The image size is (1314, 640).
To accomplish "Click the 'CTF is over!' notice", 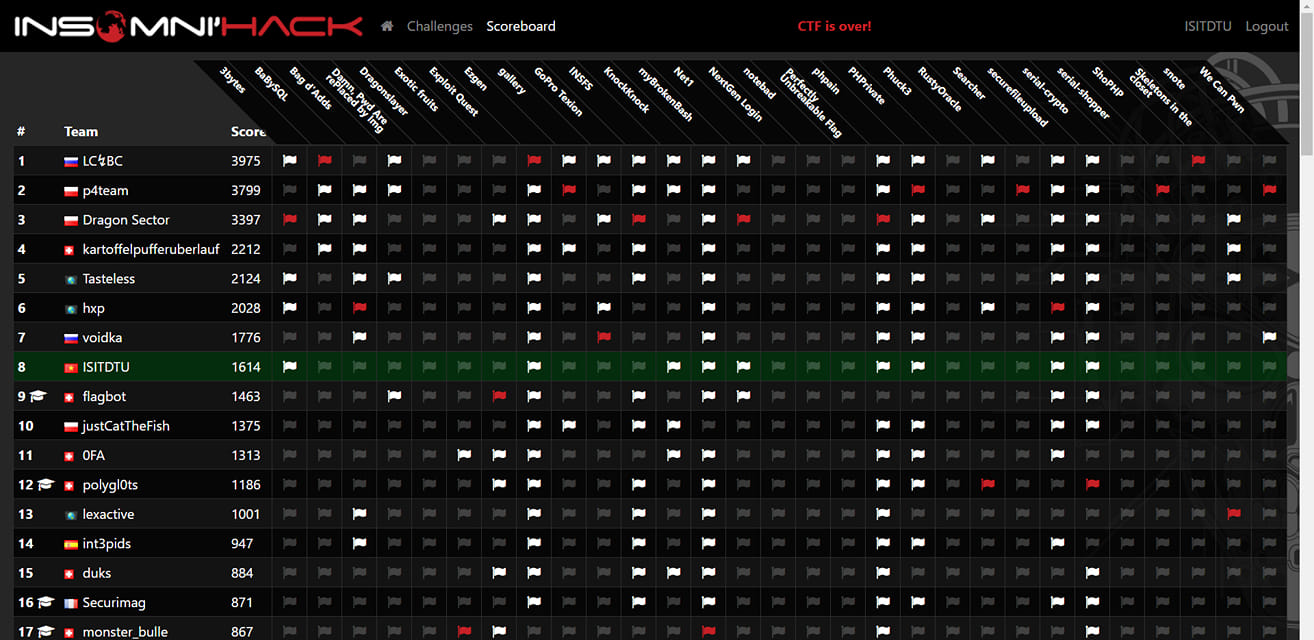I will [834, 26].
